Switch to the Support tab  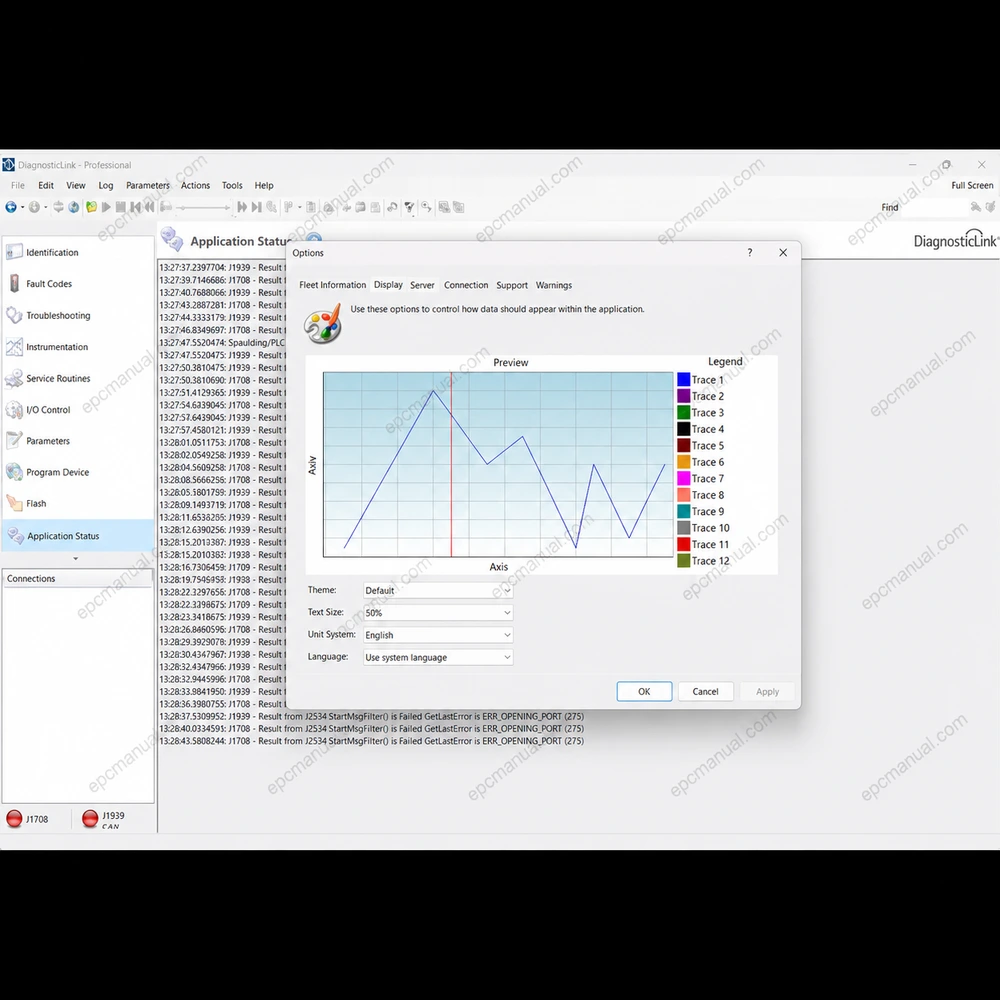tap(512, 285)
